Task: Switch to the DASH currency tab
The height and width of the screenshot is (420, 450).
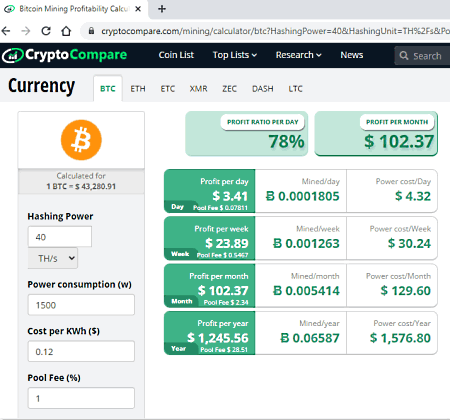Action: 263,89
